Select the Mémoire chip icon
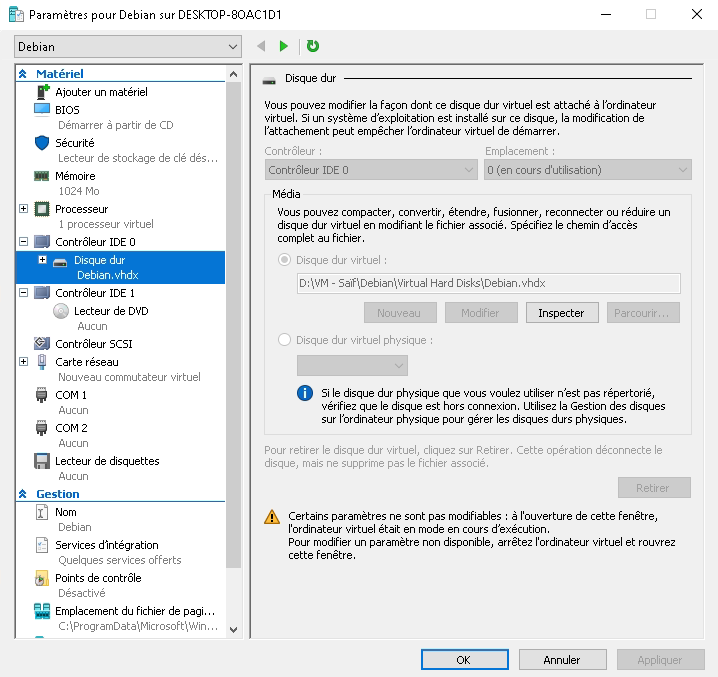 (x=42, y=176)
